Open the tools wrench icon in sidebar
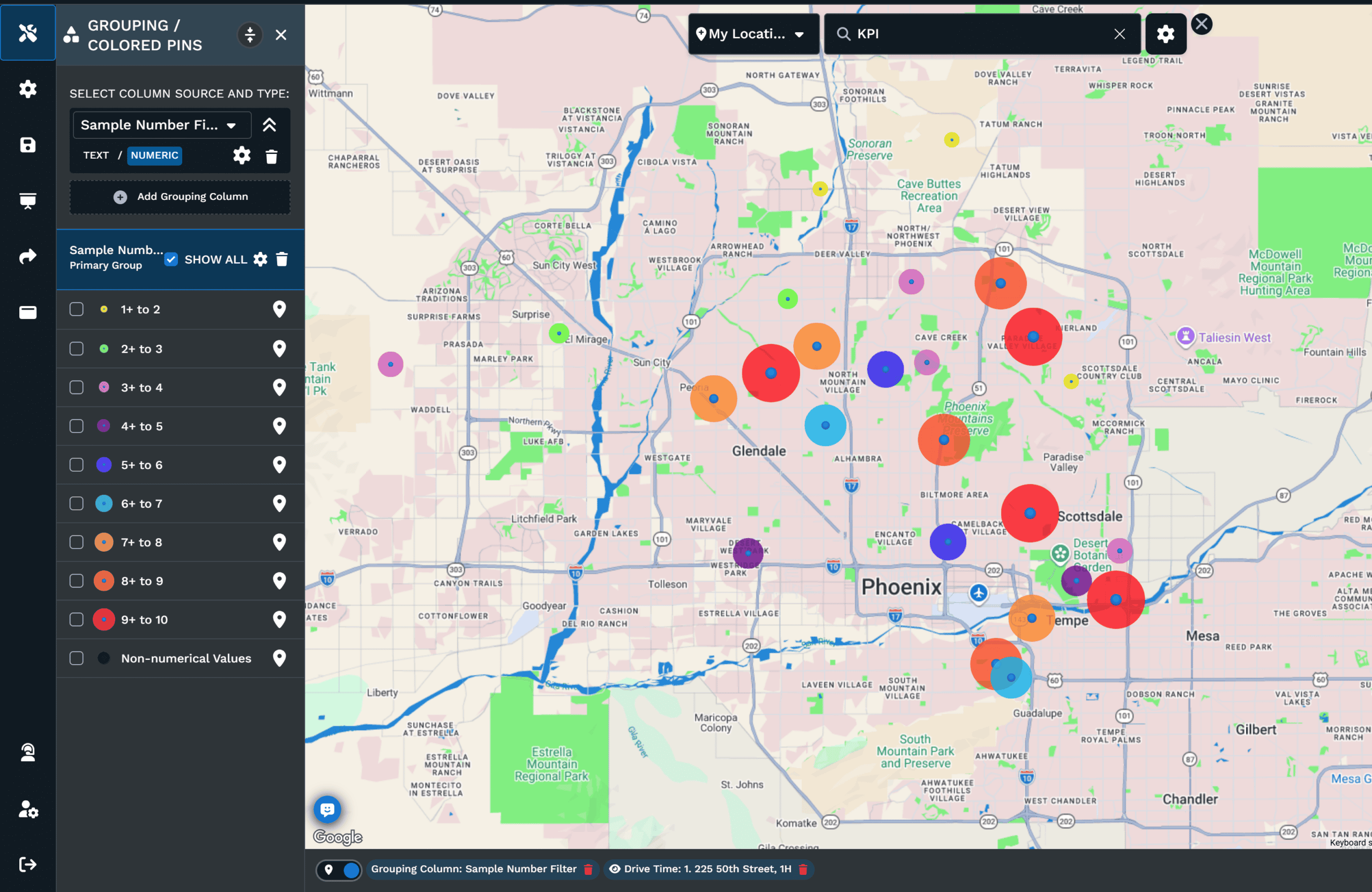Screen dimensions: 1372x892 pos(28,33)
